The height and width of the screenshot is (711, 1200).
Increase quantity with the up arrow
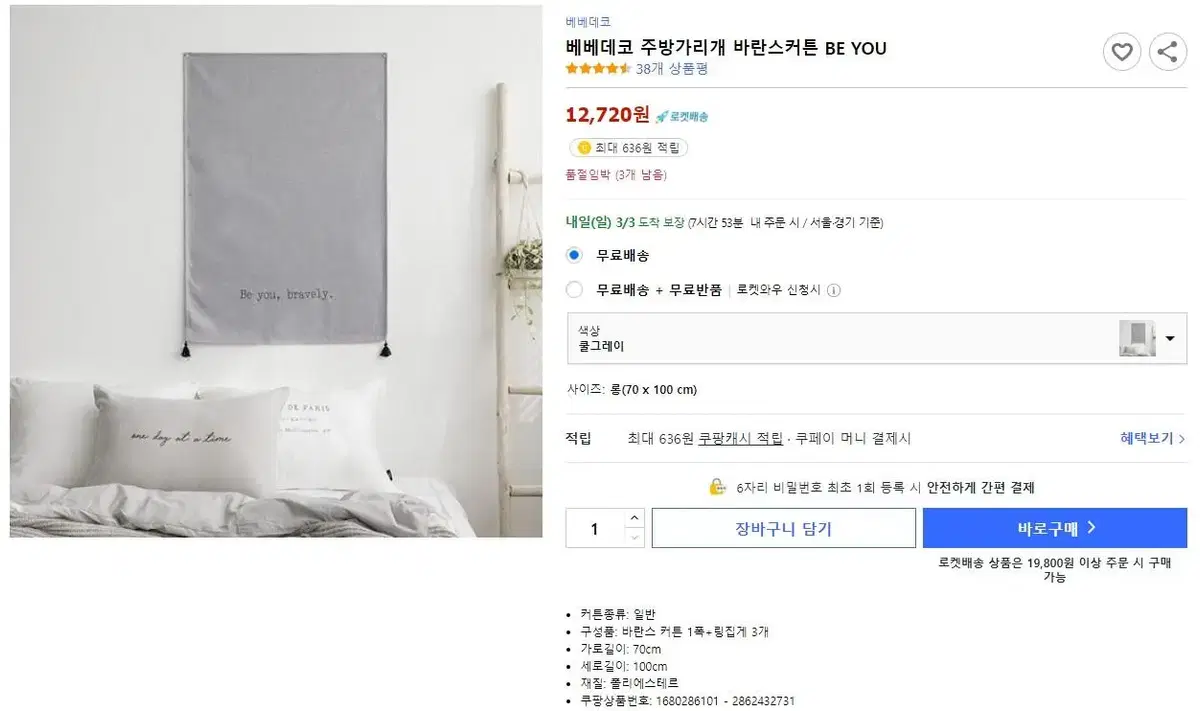click(x=634, y=518)
